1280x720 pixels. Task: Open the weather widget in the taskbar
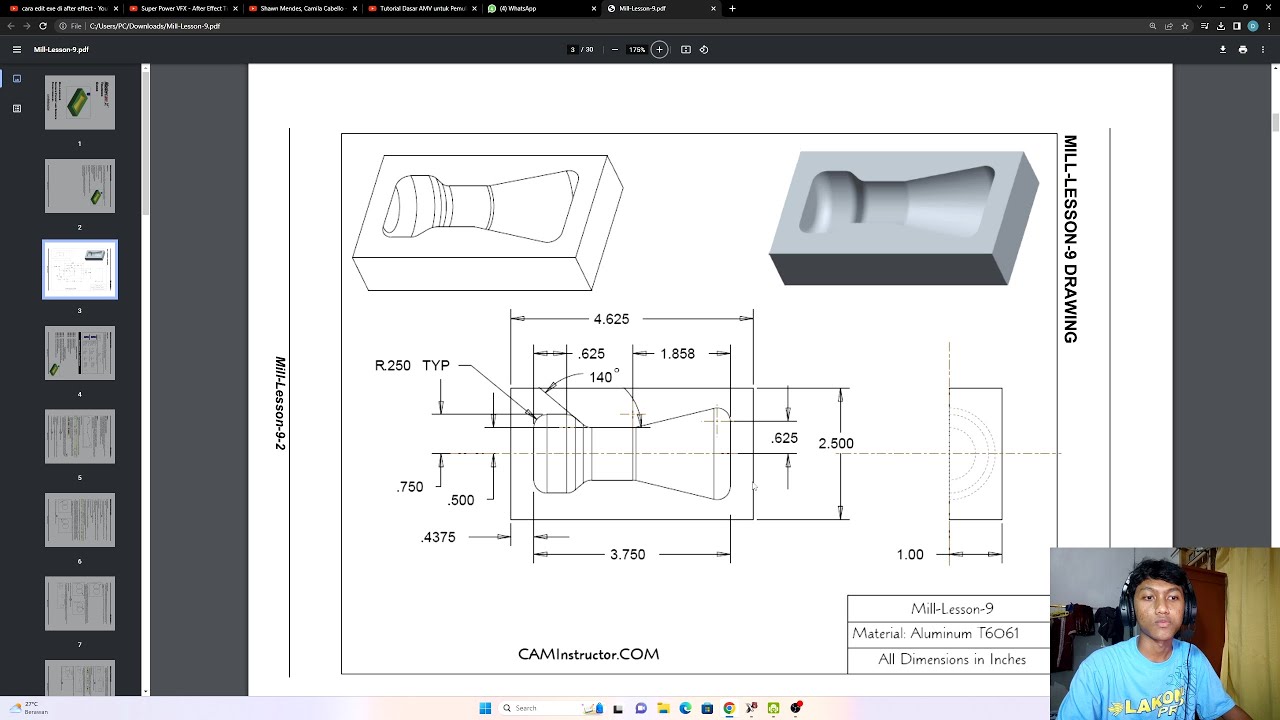point(28,708)
